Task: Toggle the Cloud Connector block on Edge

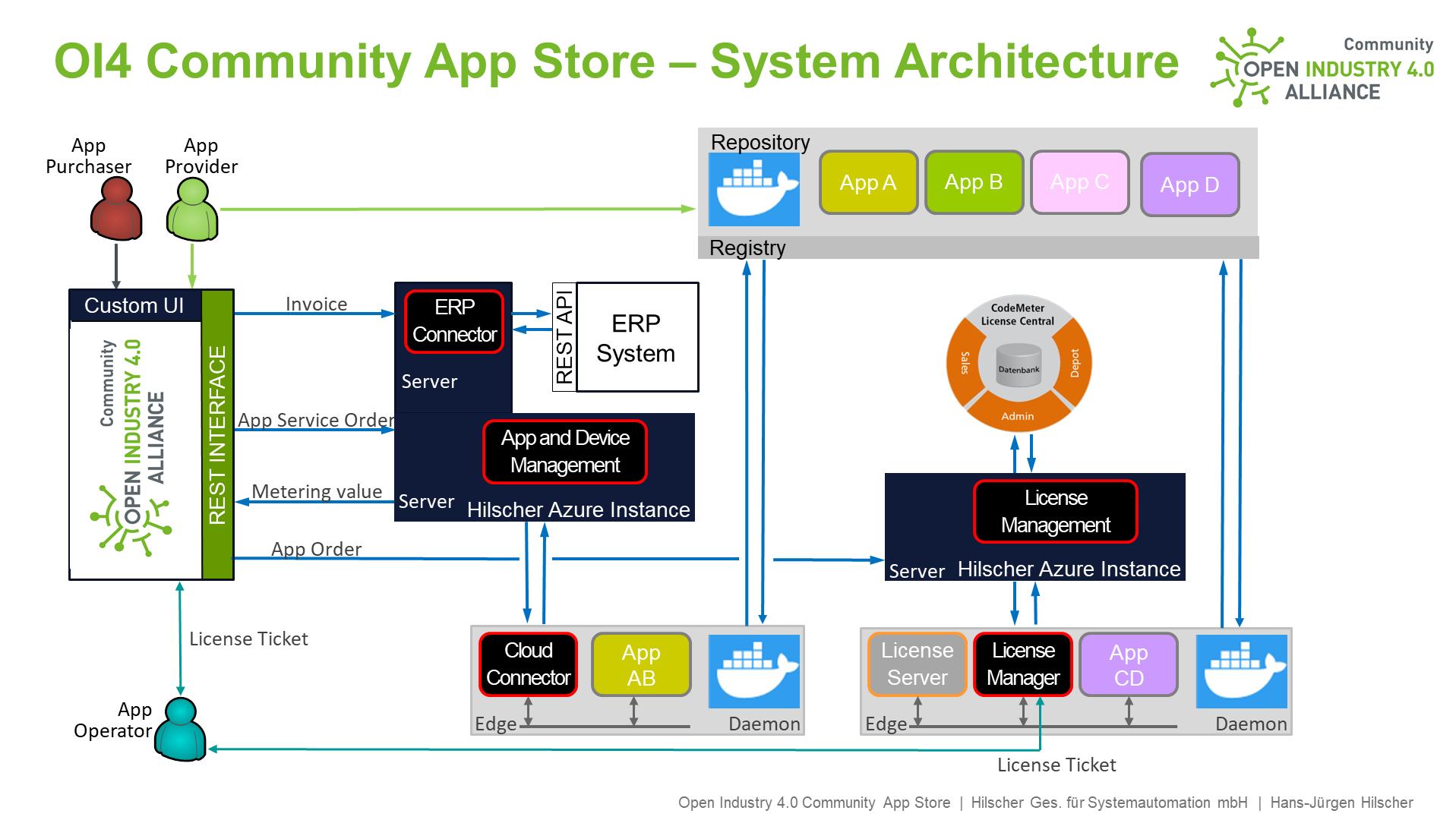Action: [x=527, y=664]
